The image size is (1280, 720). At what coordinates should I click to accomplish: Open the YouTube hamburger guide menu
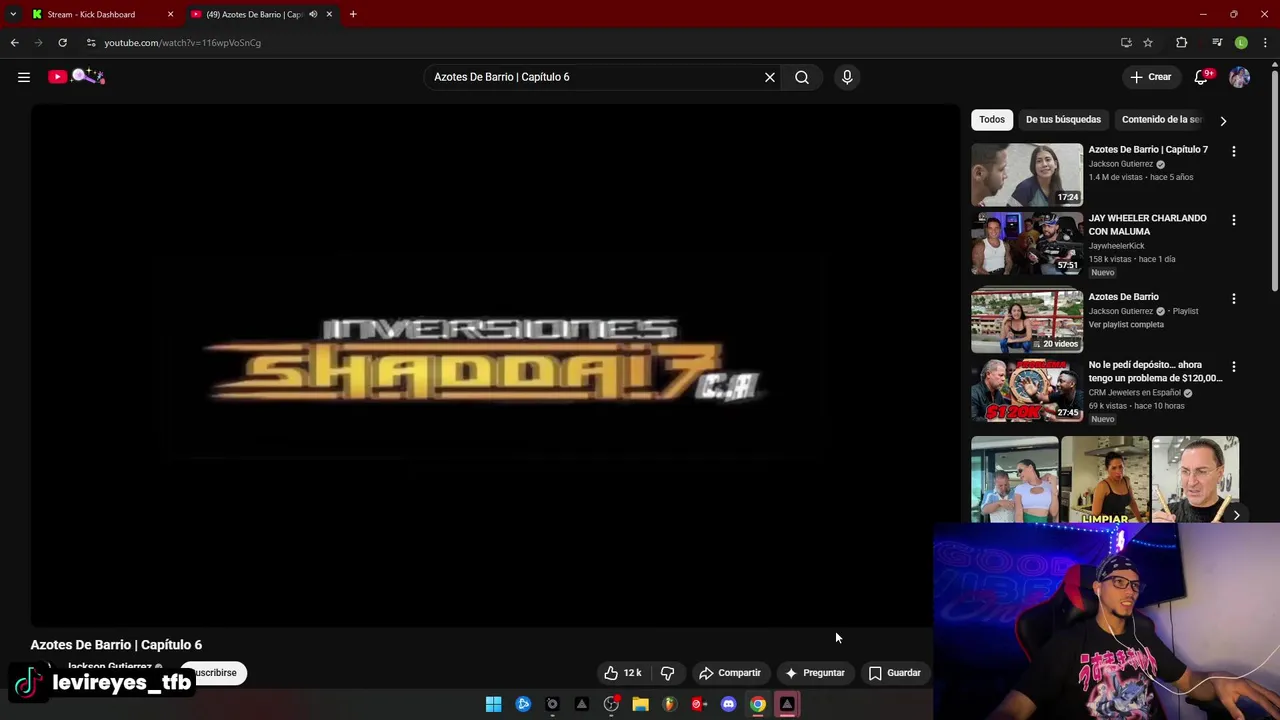pos(24,77)
